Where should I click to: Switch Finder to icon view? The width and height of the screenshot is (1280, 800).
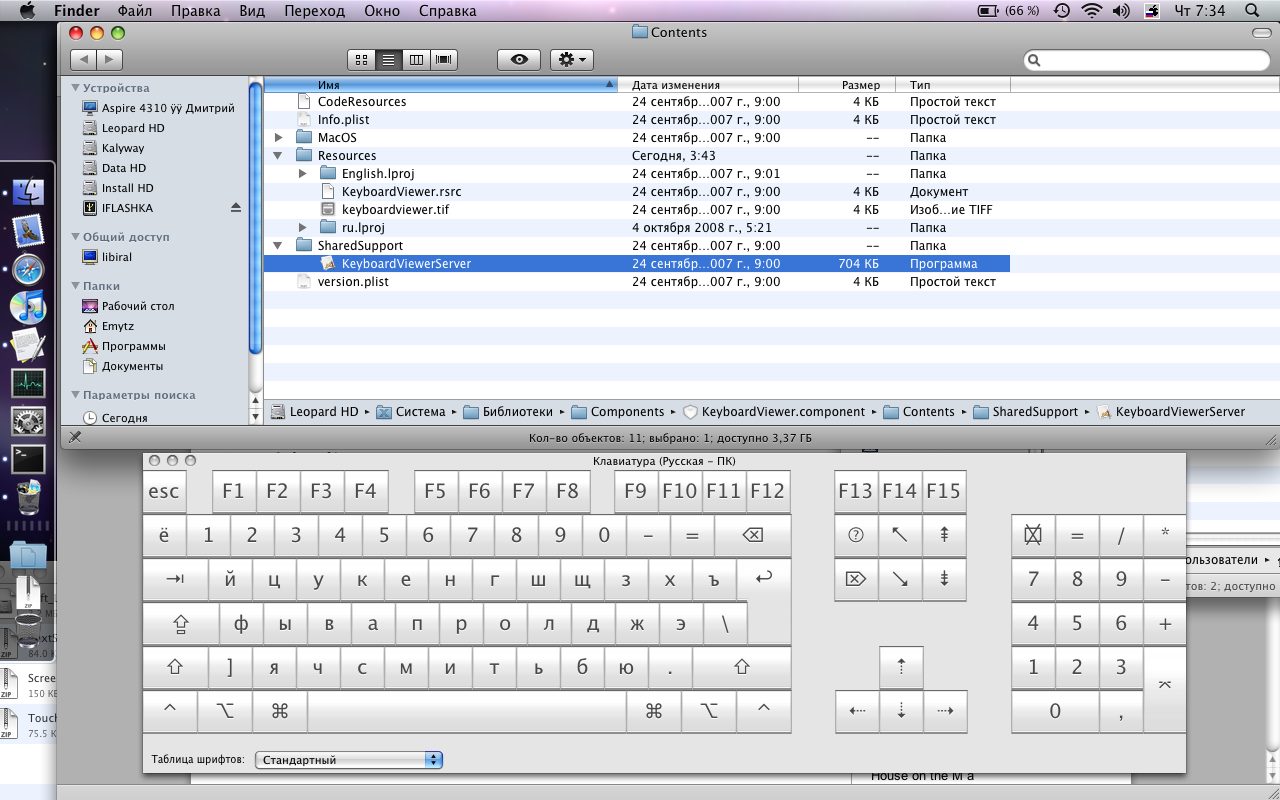click(x=361, y=60)
